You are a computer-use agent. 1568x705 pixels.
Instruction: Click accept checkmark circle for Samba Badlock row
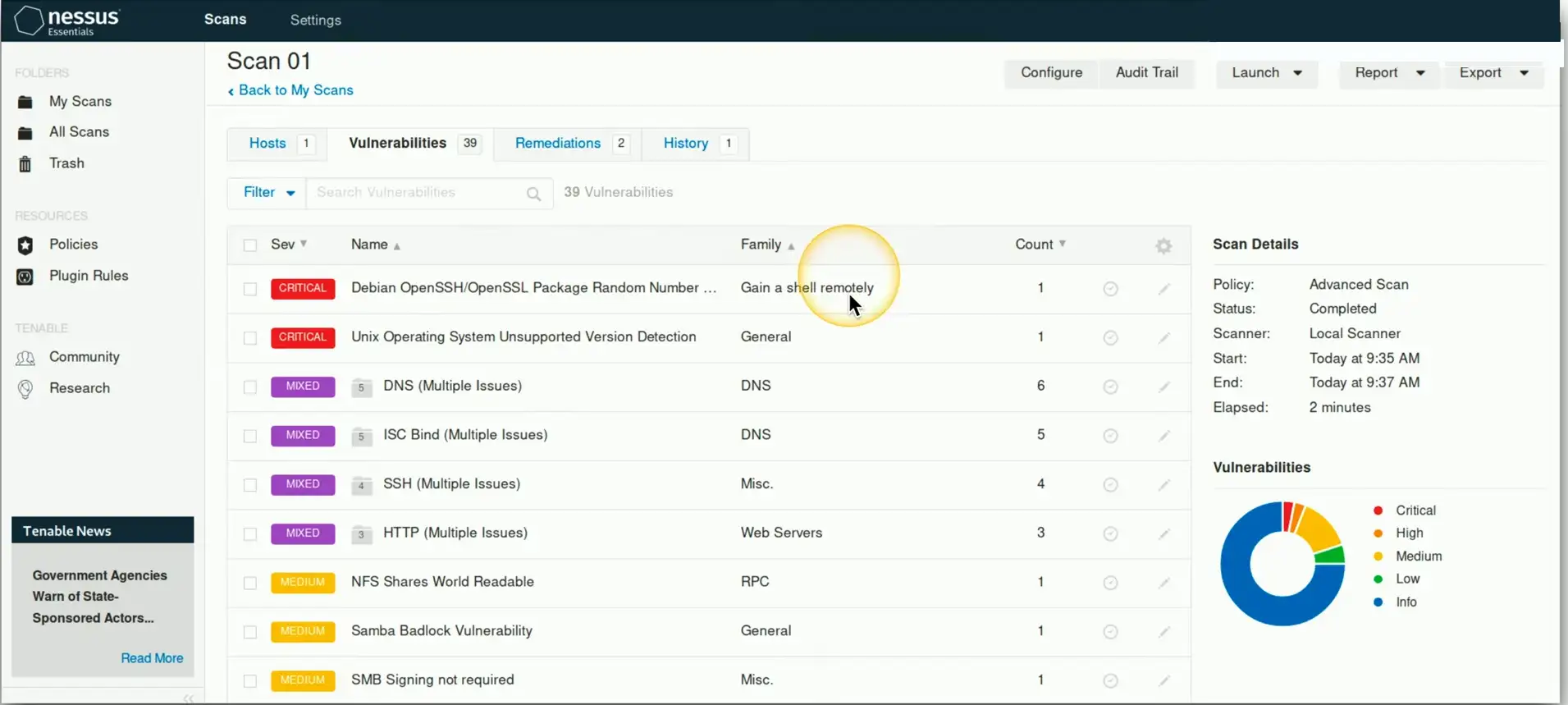point(1110,632)
